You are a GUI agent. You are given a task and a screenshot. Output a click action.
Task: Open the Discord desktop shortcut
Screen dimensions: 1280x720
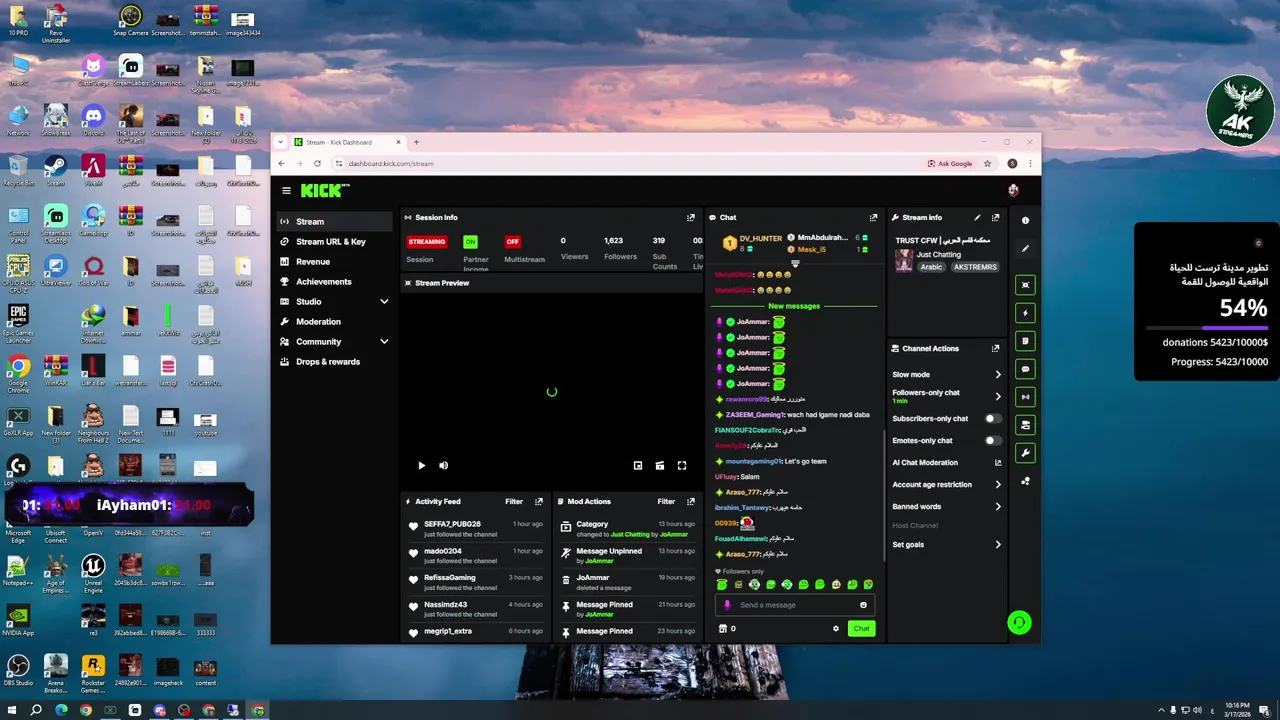[x=93, y=121]
